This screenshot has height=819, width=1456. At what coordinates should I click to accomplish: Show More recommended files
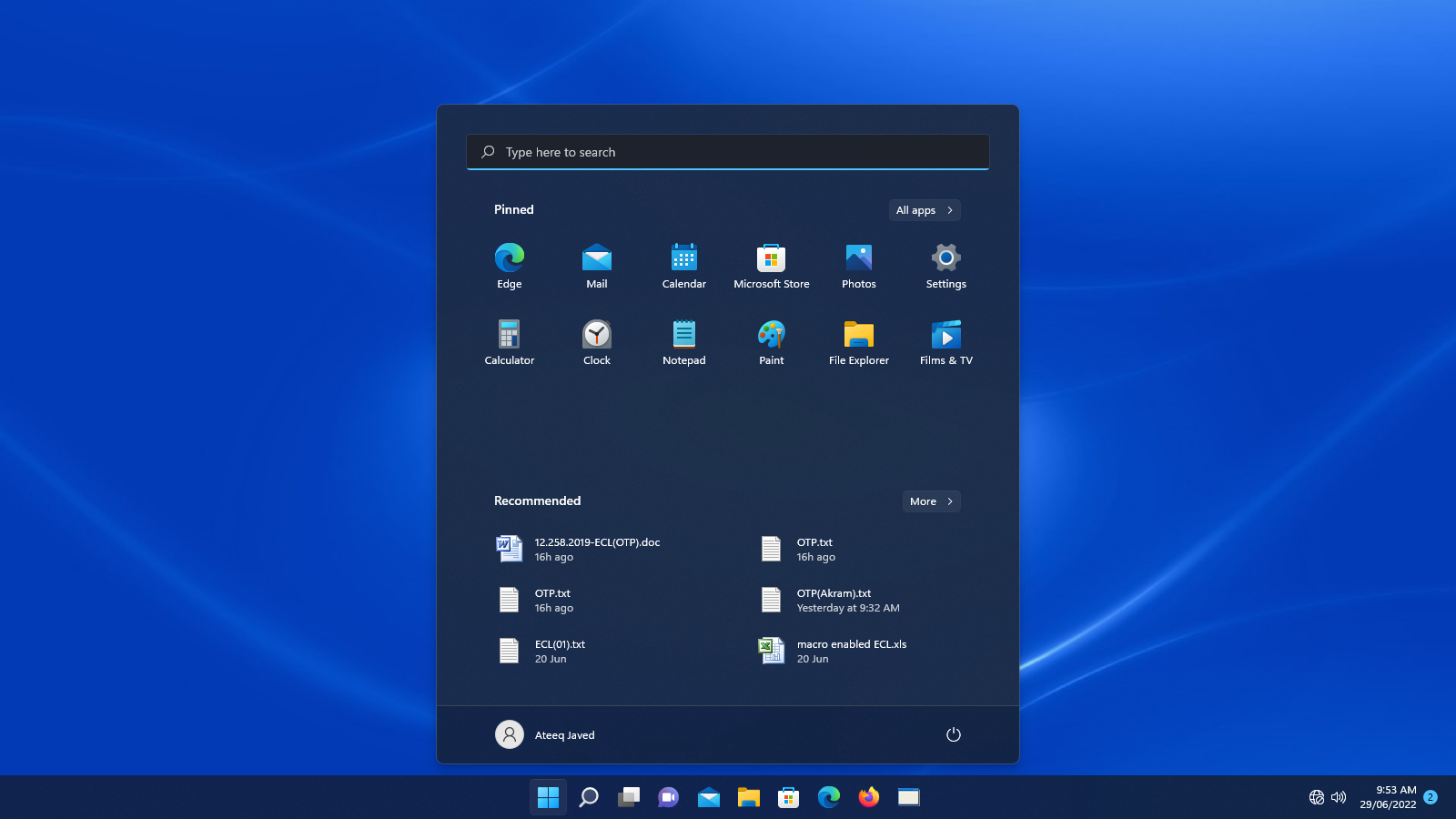pyautogui.click(x=932, y=501)
